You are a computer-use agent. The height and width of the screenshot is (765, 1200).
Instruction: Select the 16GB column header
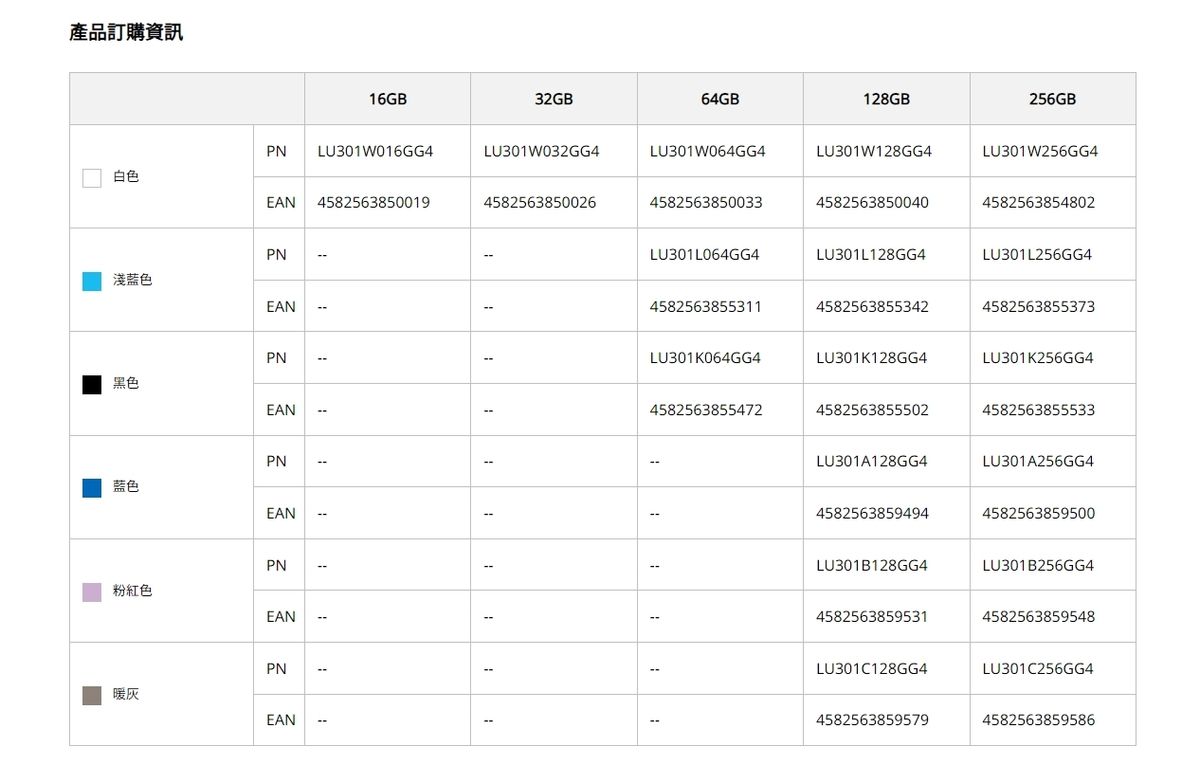coord(388,99)
